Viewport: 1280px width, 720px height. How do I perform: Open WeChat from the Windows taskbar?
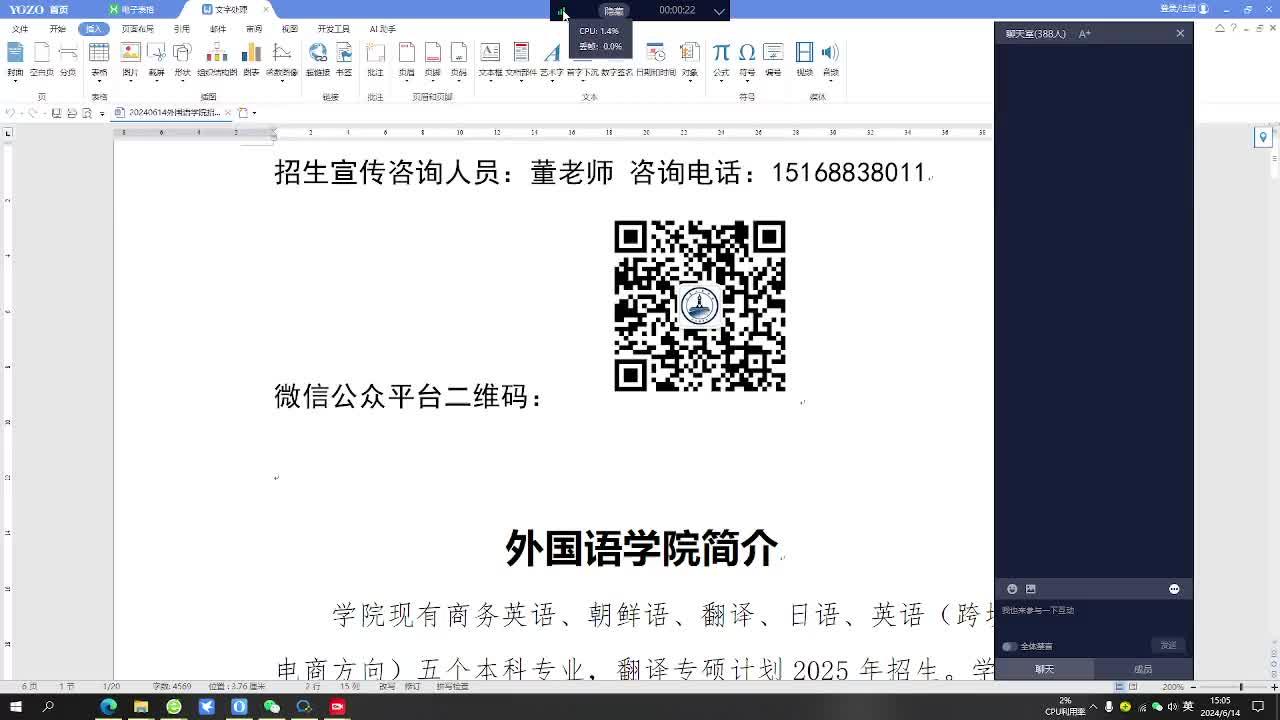271,707
